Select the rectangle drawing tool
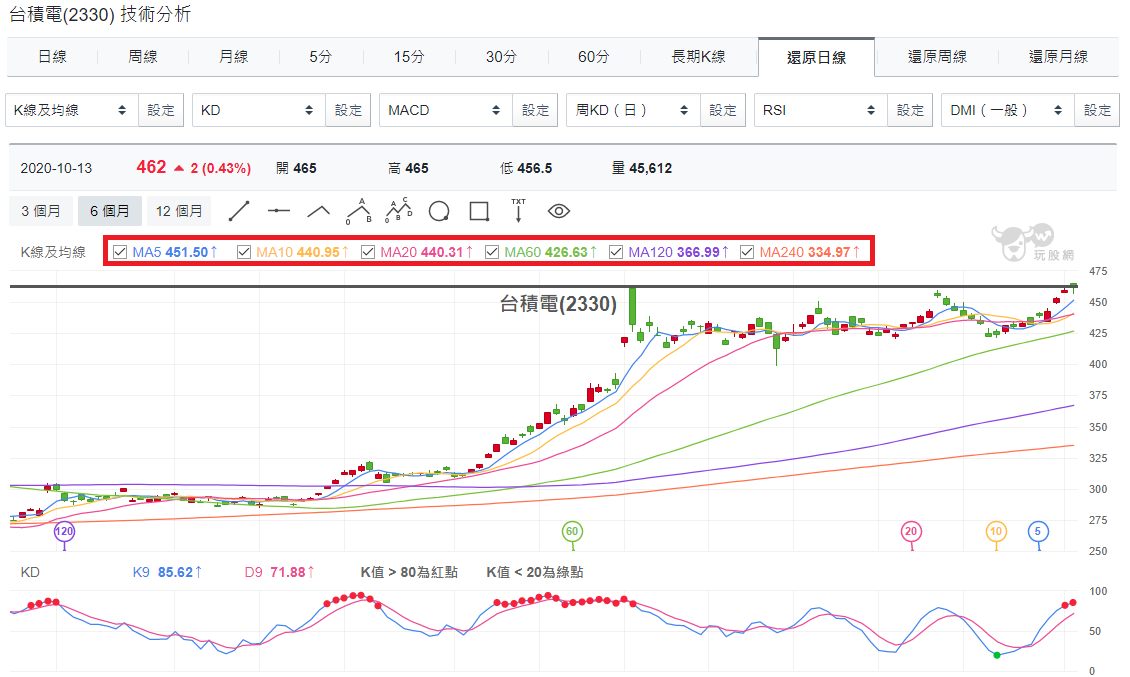This screenshot has height=677, width=1130. (479, 211)
